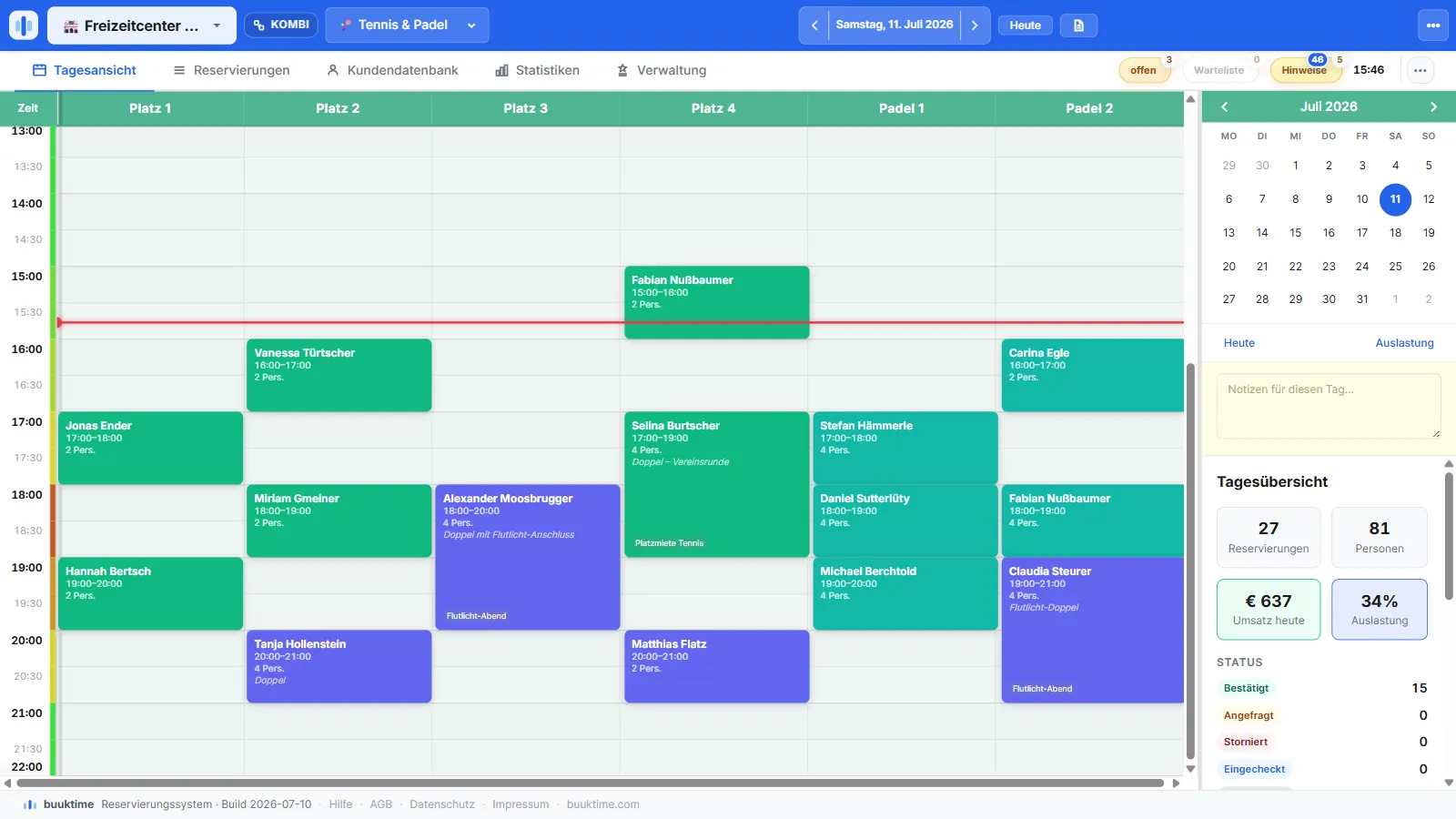Viewport: 1456px width, 819px height.
Task: Toggle the KOMBI view button
Action: click(x=281, y=25)
